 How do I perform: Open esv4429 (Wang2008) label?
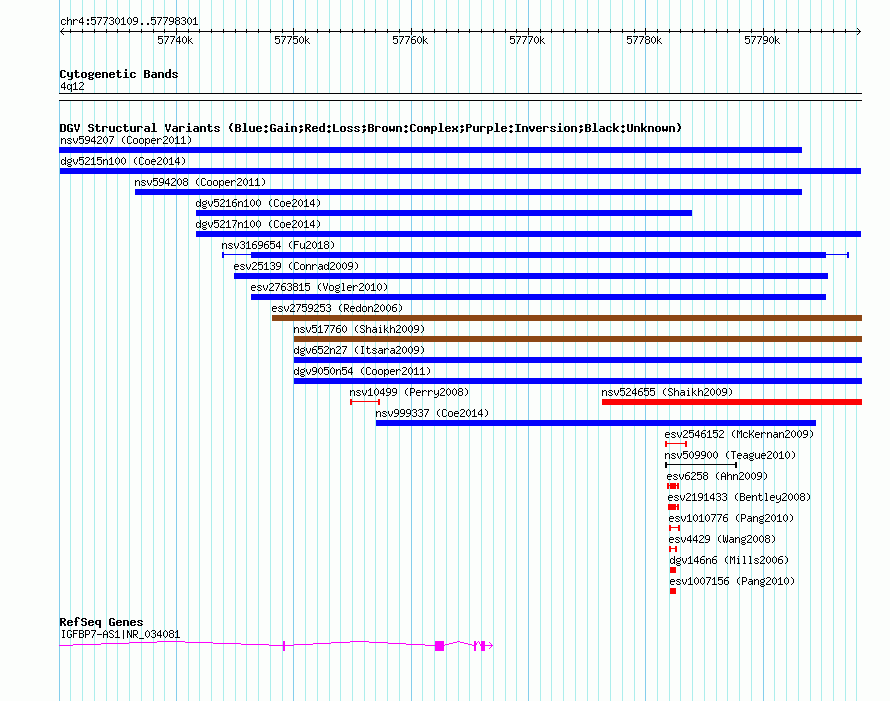(723, 539)
